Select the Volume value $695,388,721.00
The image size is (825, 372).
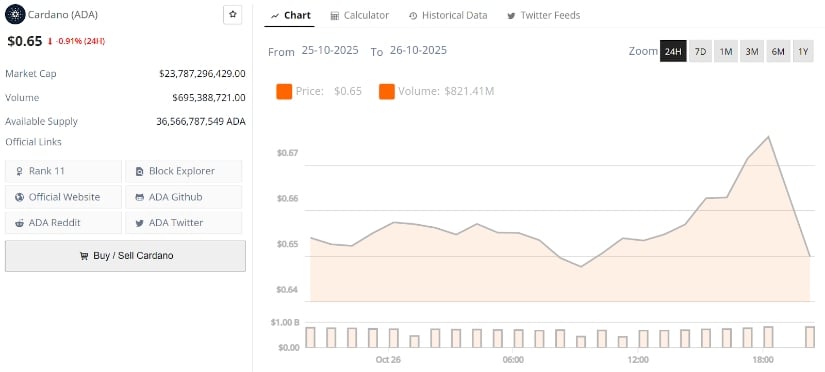(x=209, y=98)
